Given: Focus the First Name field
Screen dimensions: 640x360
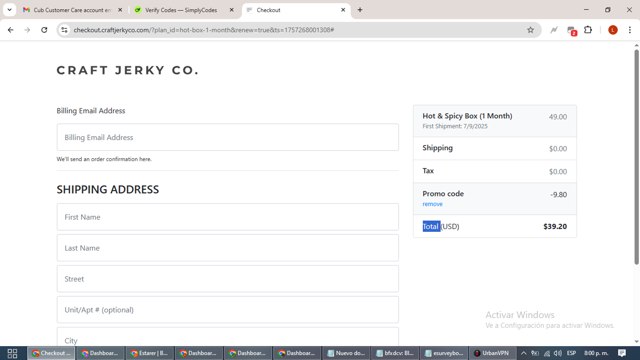Looking at the screenshot, I should click(228, 217).
